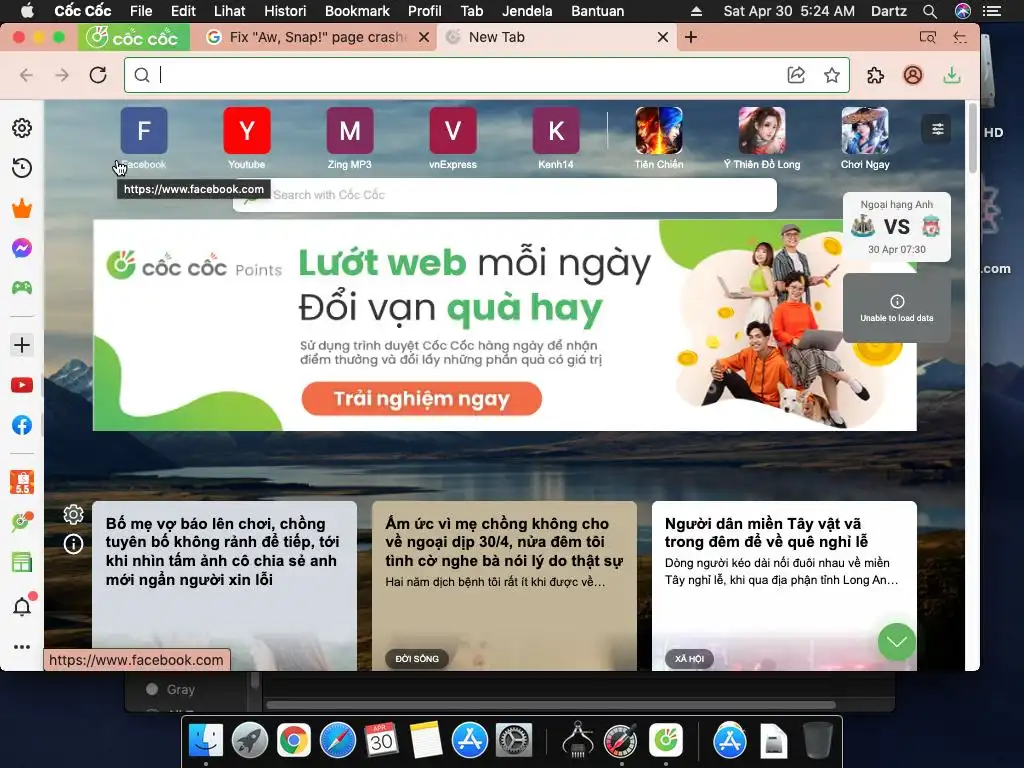The height and width of the screenshot is (768, 1024).
Task: Open customize shortcuts sliders icon
Action: [x=937, y=129]
